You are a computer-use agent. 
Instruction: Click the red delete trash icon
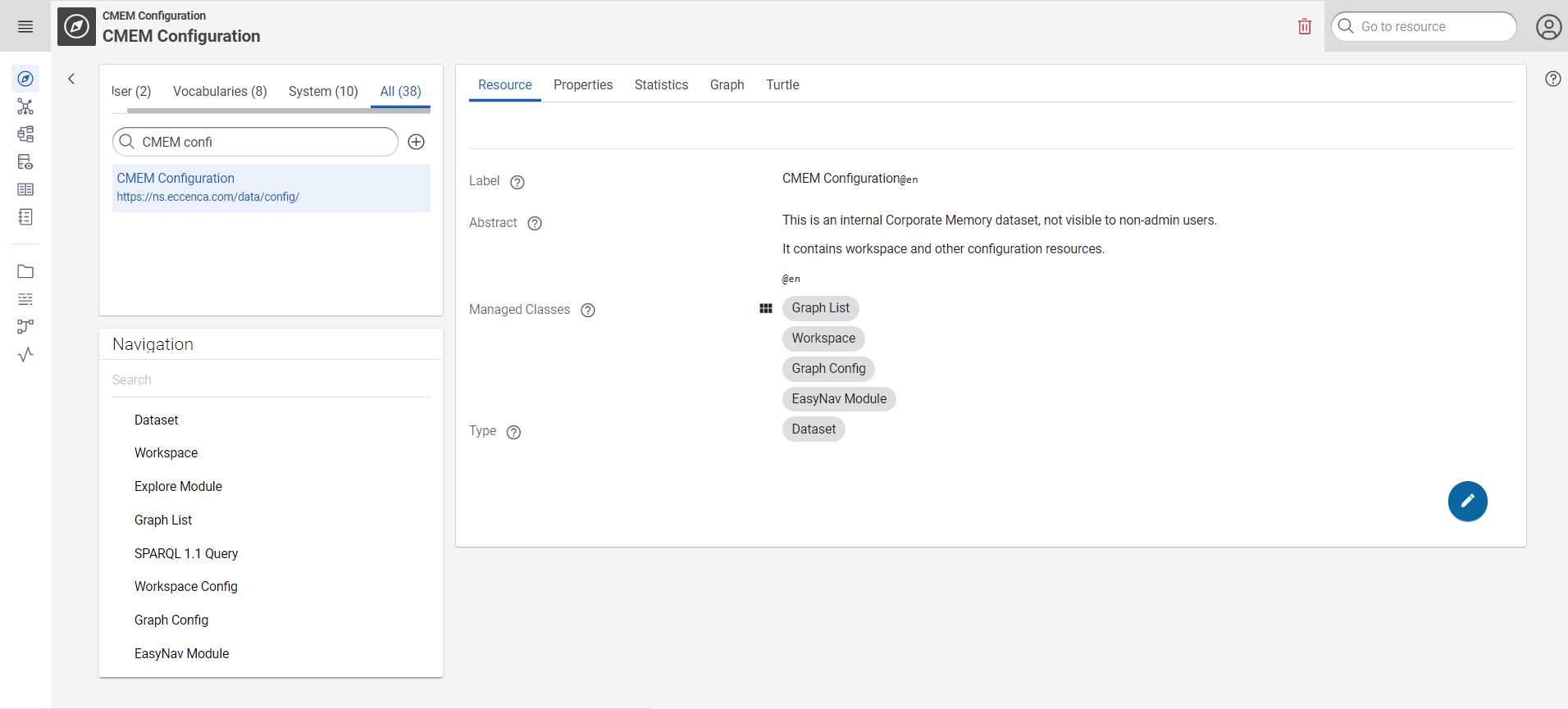tap(1304, 27)
